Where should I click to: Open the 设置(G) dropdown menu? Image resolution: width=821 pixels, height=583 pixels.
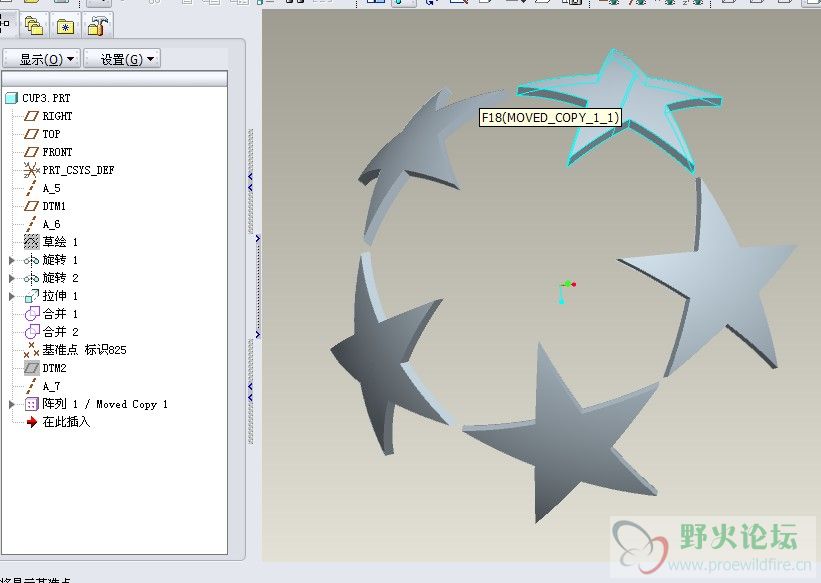122,59
